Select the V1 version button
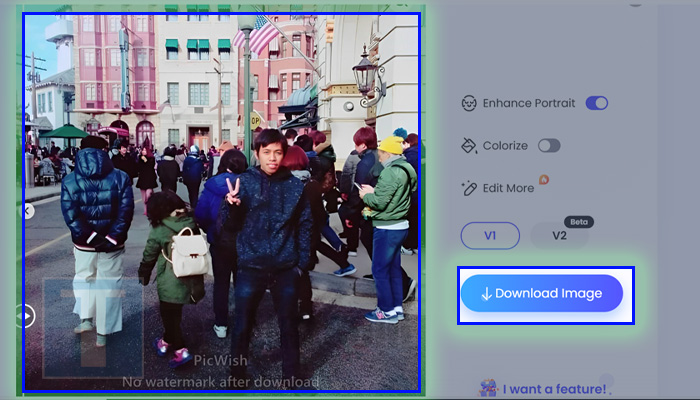 490,236
